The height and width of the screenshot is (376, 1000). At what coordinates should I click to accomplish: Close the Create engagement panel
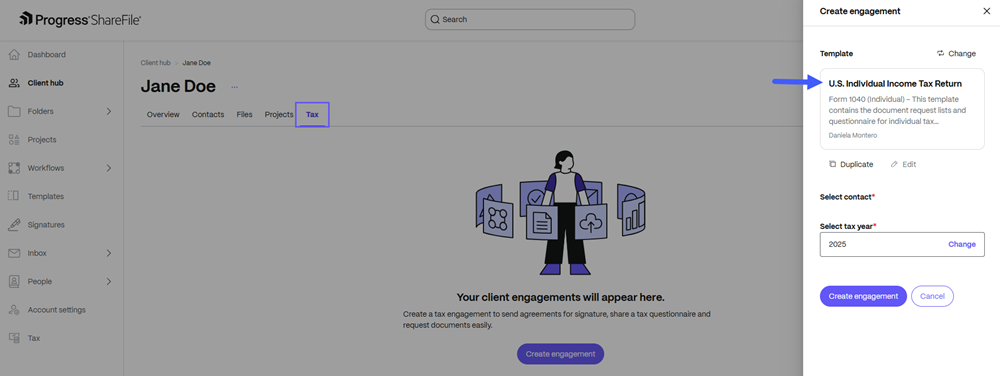987,11
